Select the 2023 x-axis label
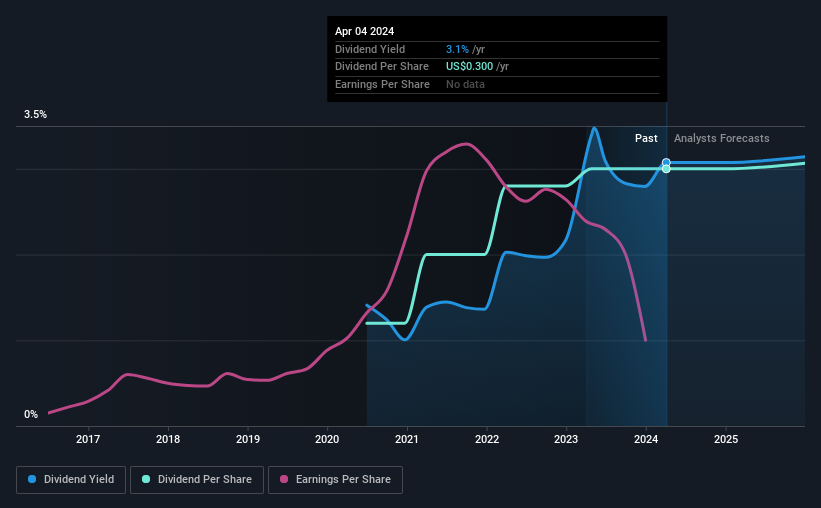 click(566, 439)
